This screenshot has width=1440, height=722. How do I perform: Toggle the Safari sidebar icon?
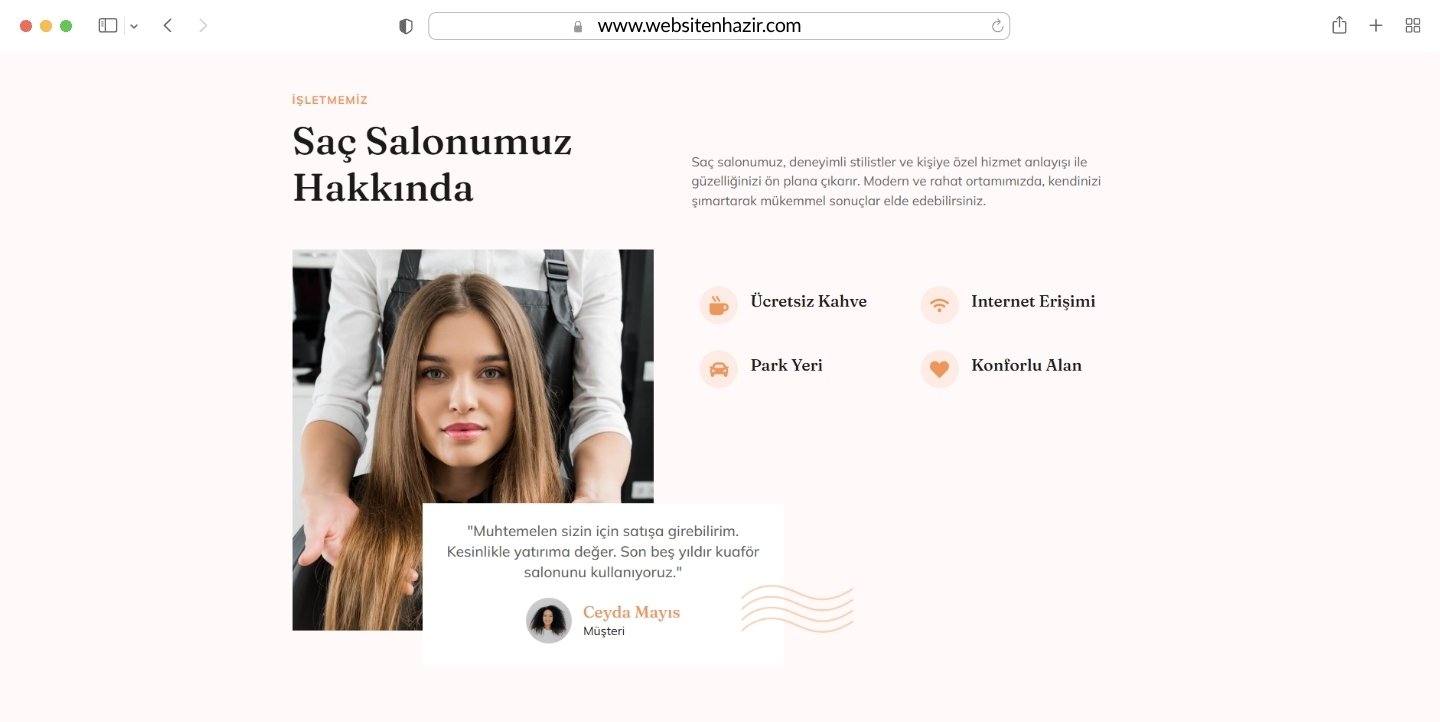[108, 26]
